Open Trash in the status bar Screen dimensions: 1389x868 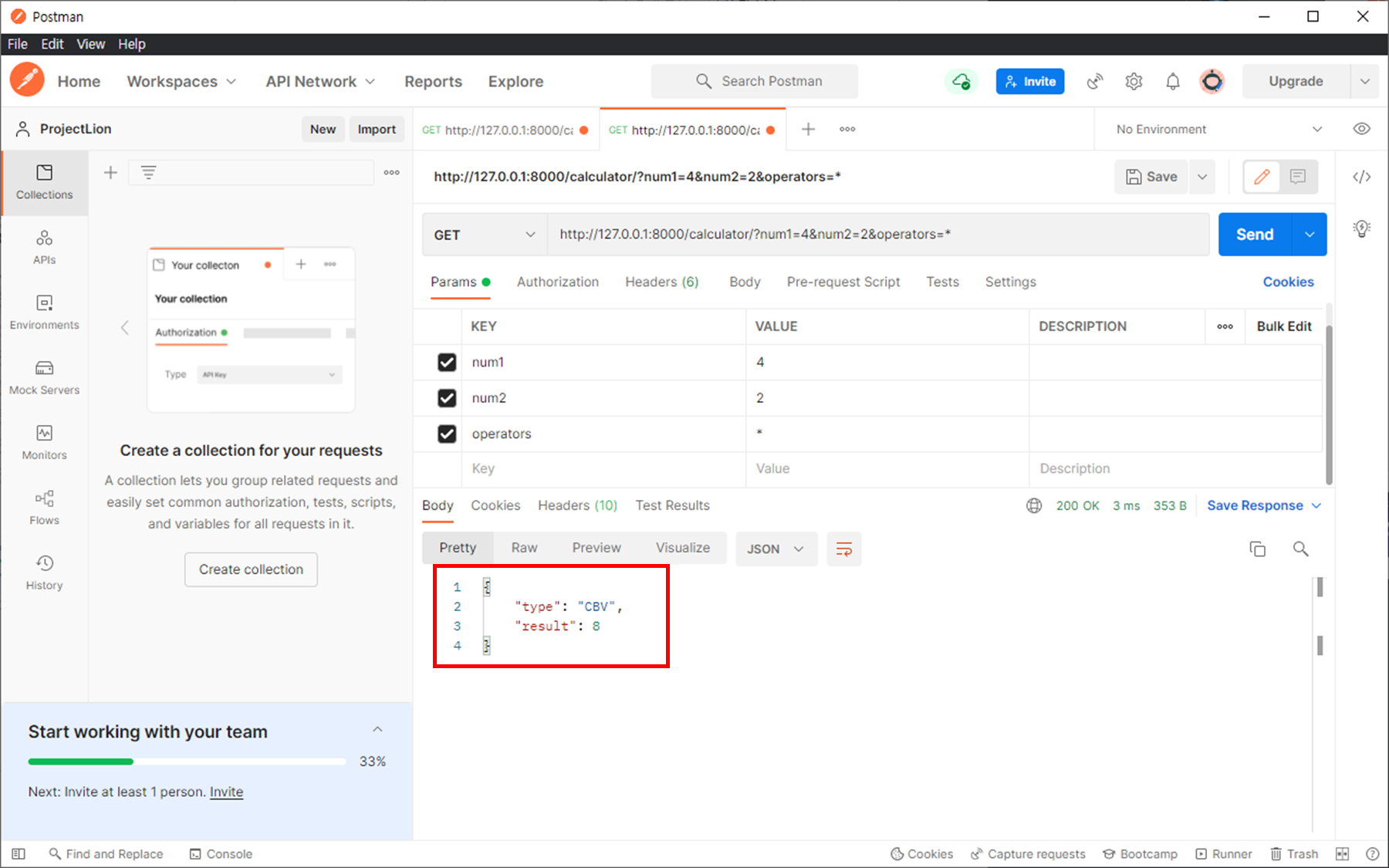[x=1294, y=853]
